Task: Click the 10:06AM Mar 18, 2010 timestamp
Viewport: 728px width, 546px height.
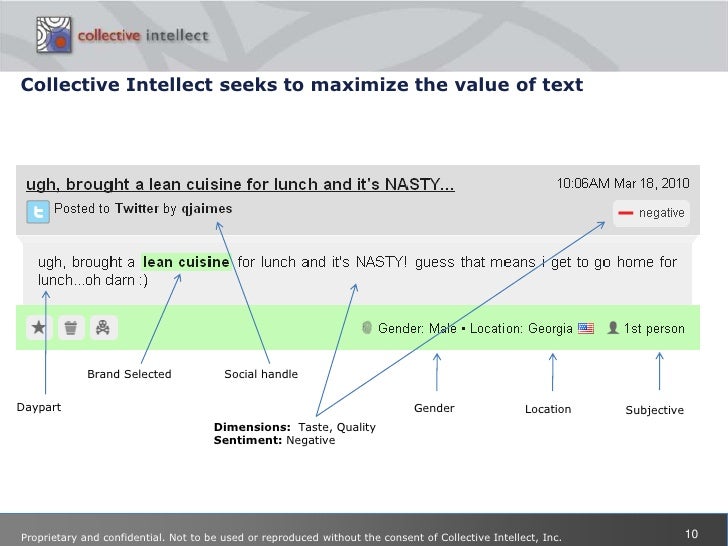Action: (x=623, y=183)
